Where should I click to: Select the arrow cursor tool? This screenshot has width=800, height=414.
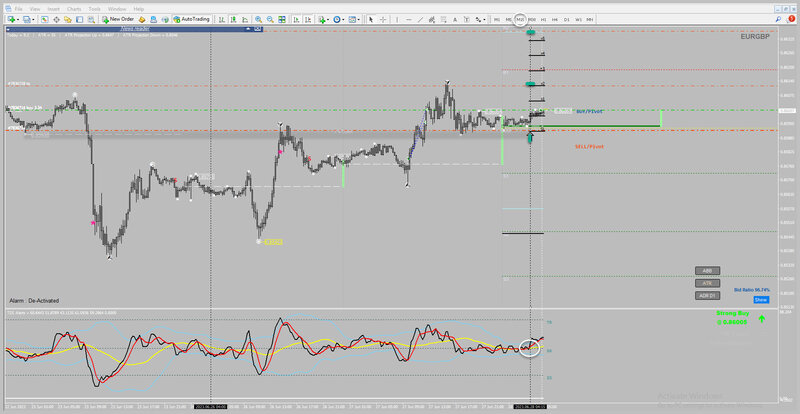click(x=371, y=19)
